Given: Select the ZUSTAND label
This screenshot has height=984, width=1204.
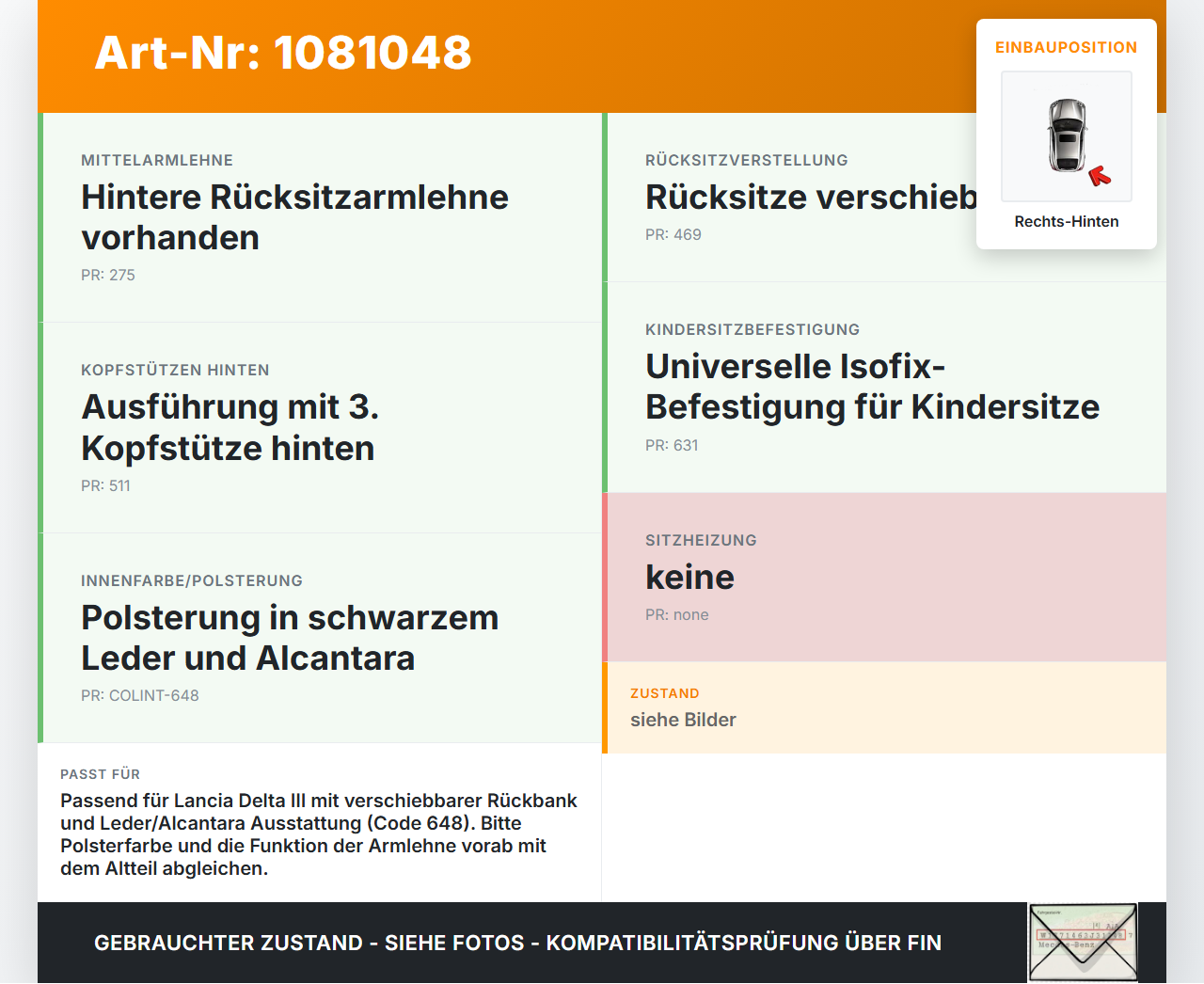Looking at the screenshot, I should 665,693.
